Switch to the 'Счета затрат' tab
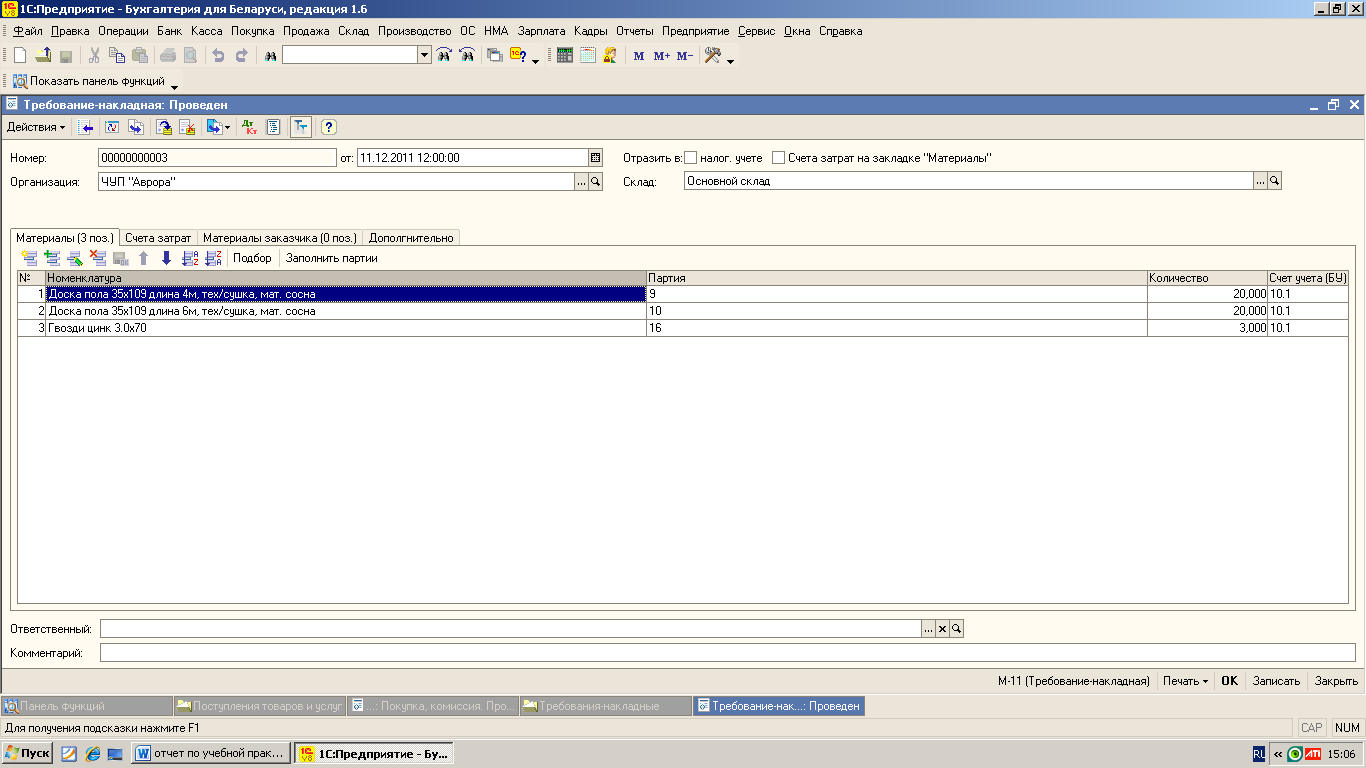The width and height of the screenshot is (1366, 768). point(158,238)
